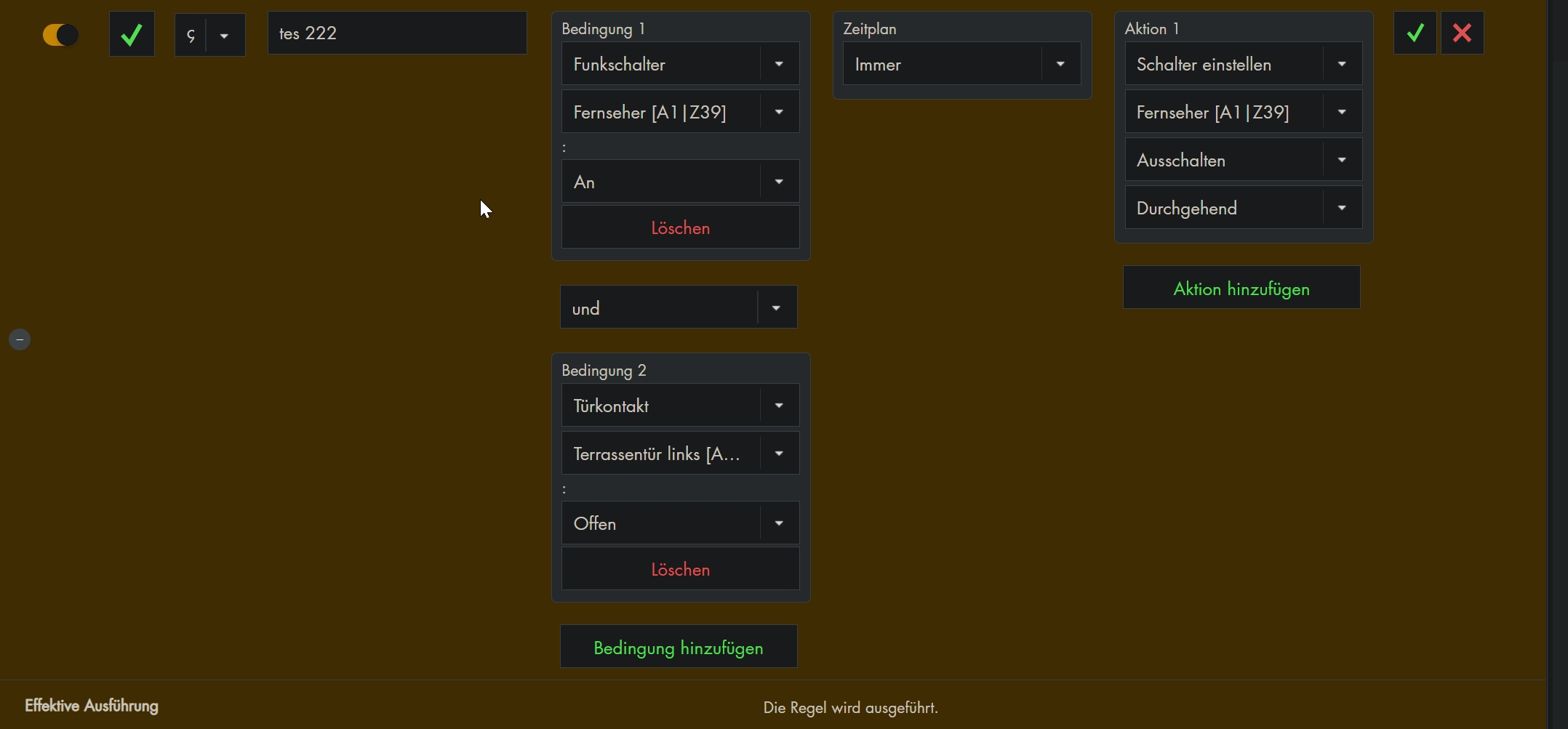This screenshot has height=729, width=1568.
Task: Confirm the rule with the top-right green checkmark
Action: point(1415,33)
